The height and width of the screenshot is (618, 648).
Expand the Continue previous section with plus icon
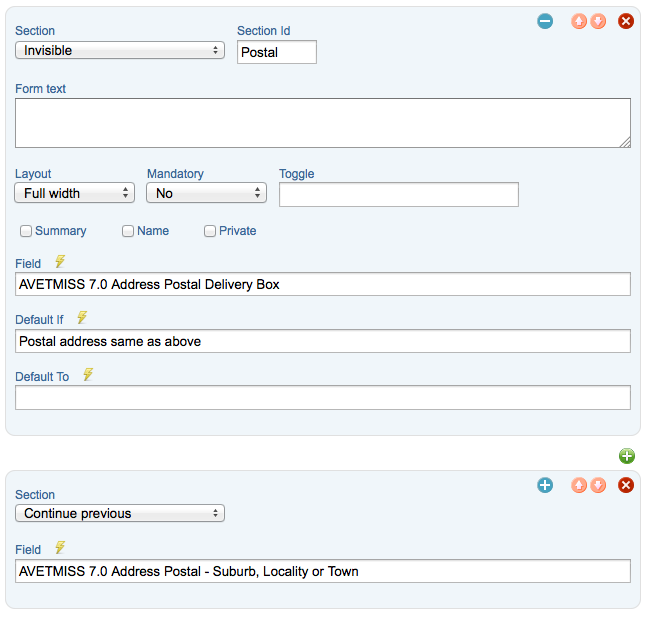click(545, 485)
